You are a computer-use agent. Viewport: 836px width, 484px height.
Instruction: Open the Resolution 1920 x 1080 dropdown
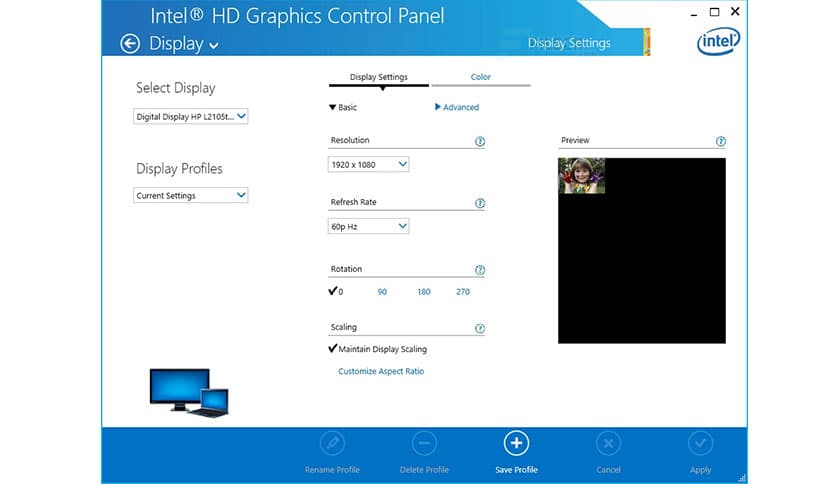click(x=368, y=164)
